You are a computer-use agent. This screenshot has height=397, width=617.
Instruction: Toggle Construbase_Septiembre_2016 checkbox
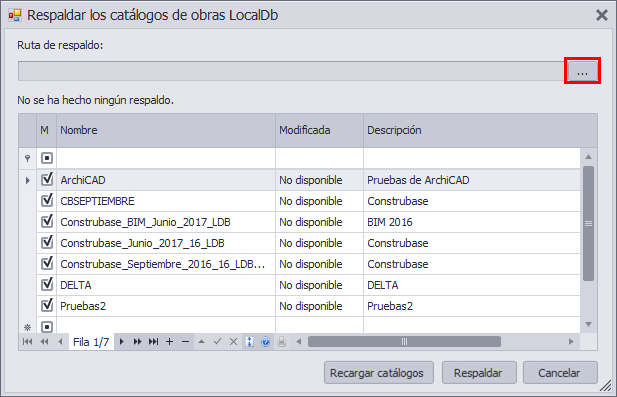(47, 263)
